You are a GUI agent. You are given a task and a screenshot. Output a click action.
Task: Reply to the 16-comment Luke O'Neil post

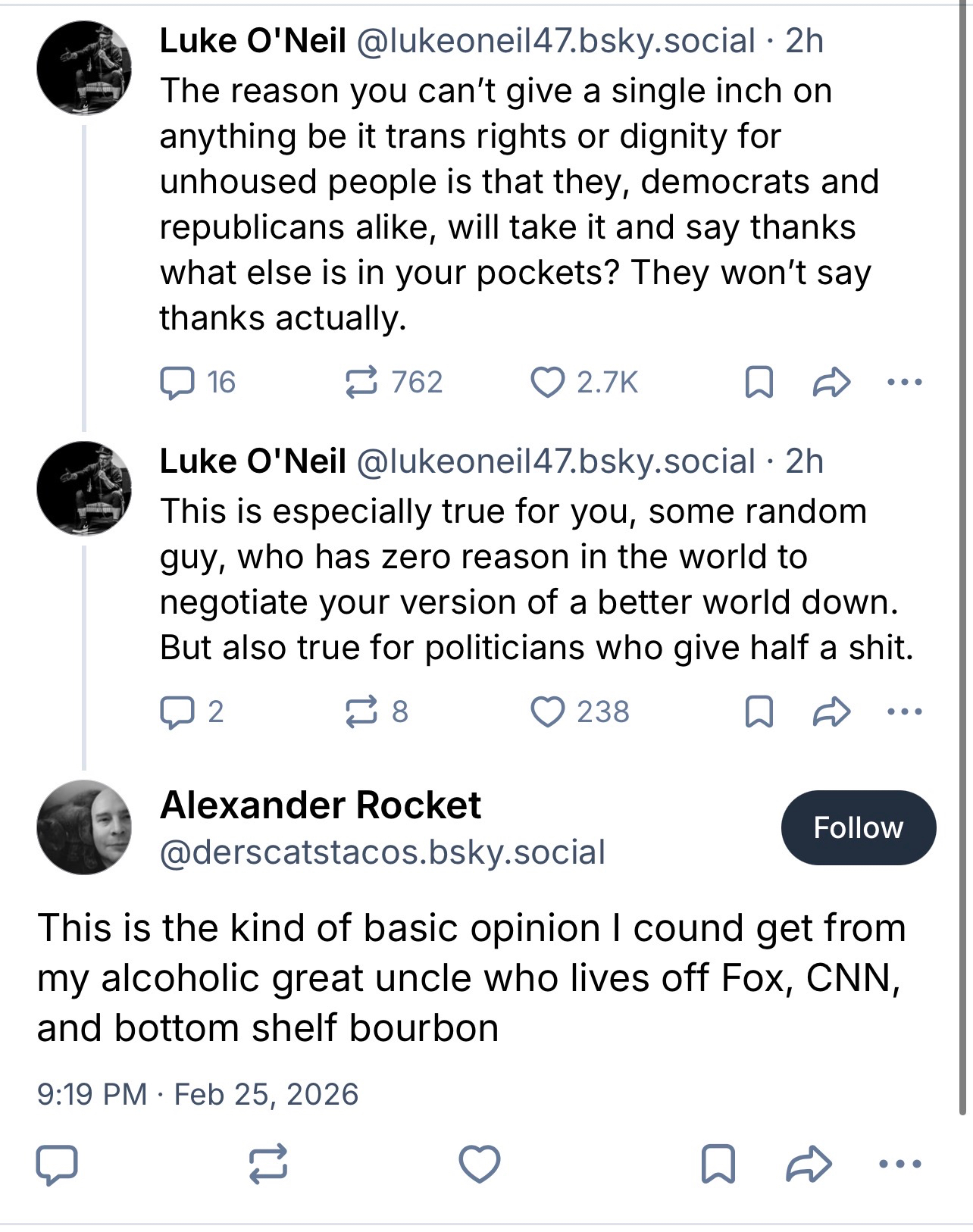[x=177, y=383]
